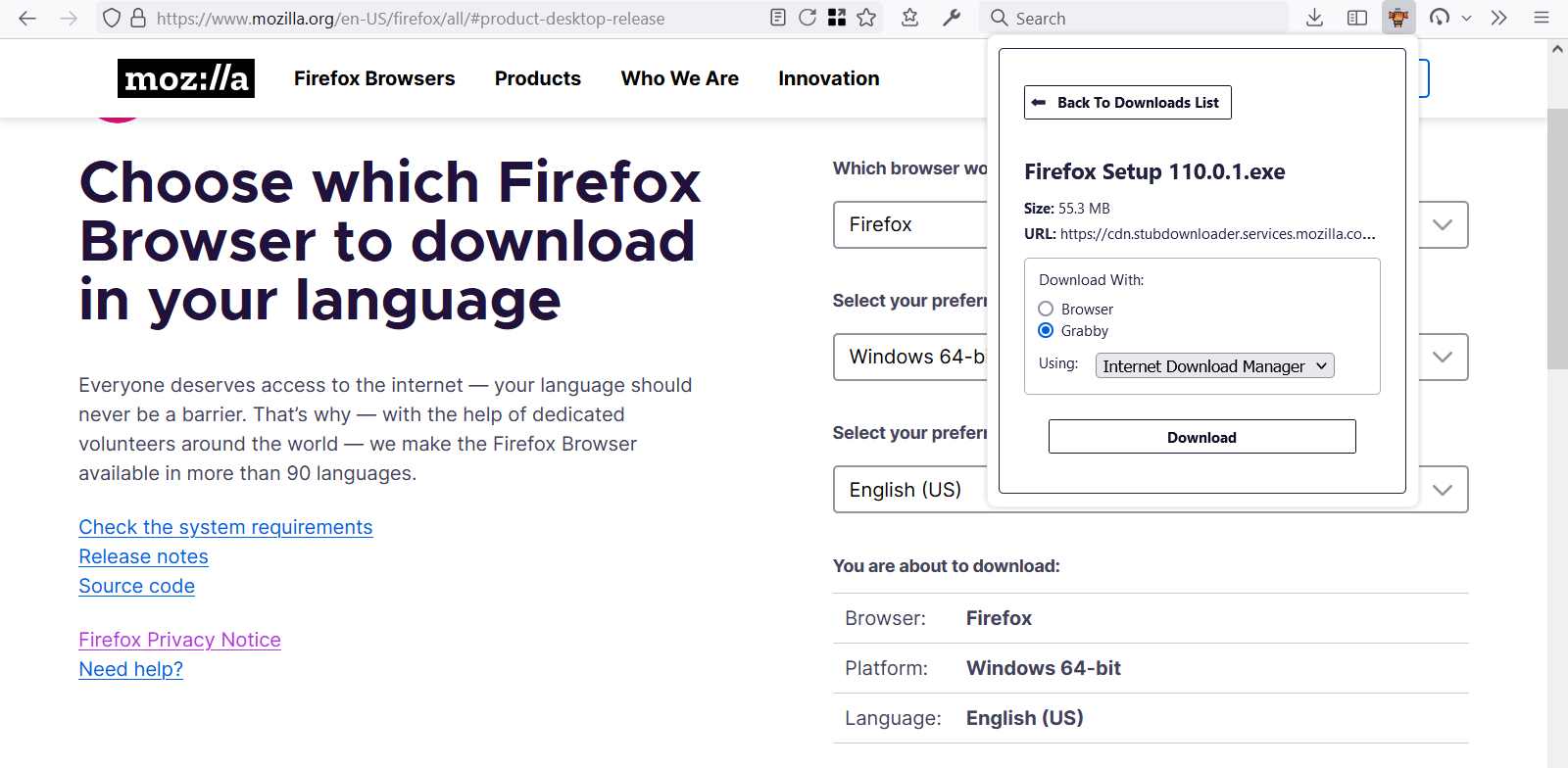Click the Download button in Grabby popup
1568x768 pixels.
coord(1202,437)
